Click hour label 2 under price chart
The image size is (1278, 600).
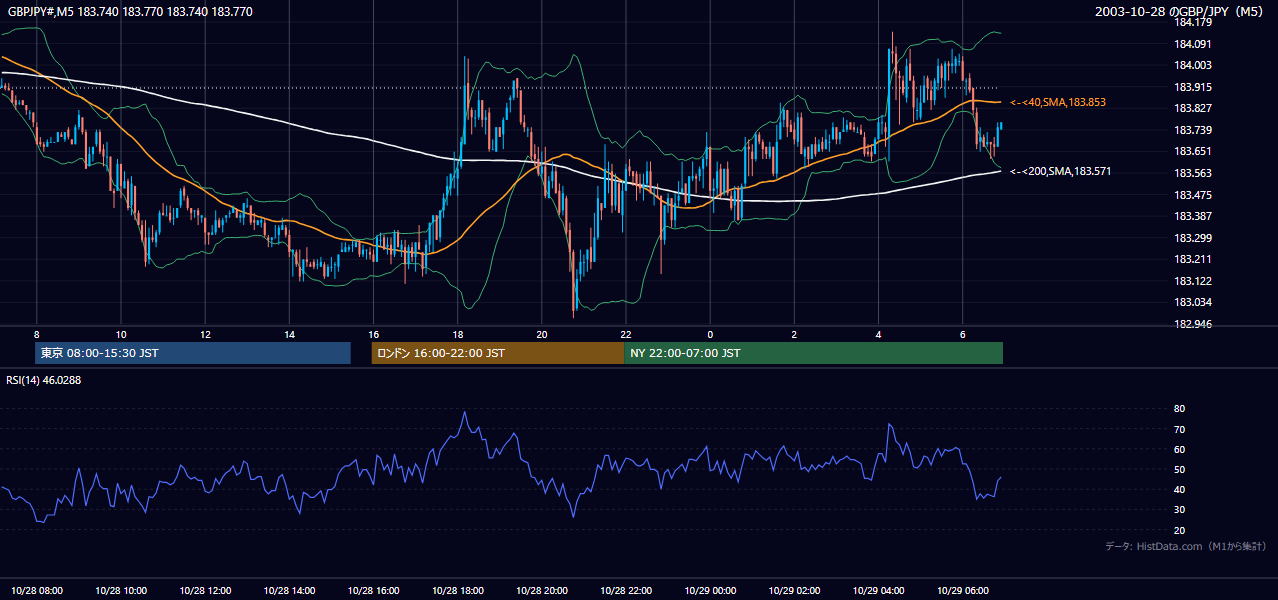(794, 334)
